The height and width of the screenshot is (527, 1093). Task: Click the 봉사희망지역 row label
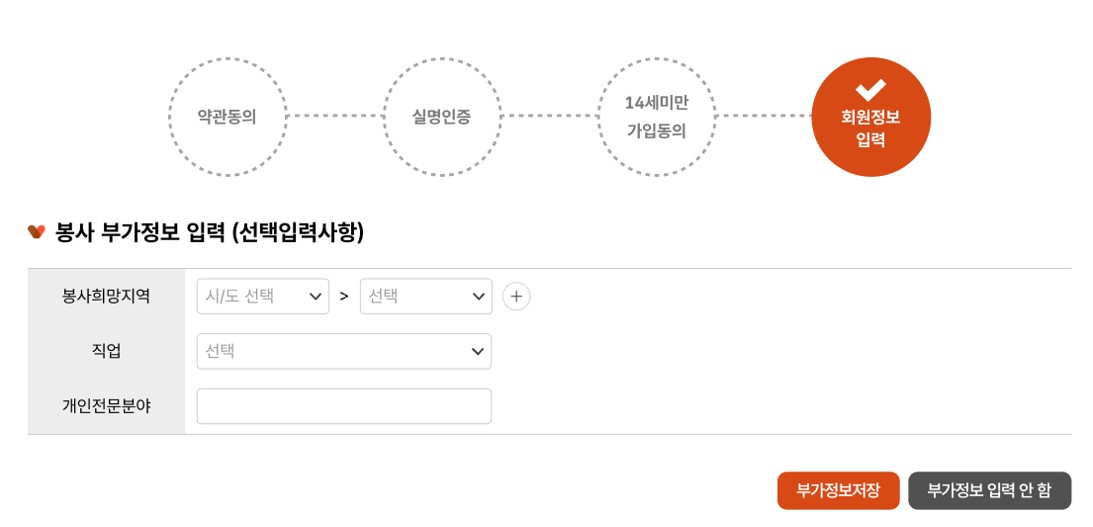coord(106,296)
